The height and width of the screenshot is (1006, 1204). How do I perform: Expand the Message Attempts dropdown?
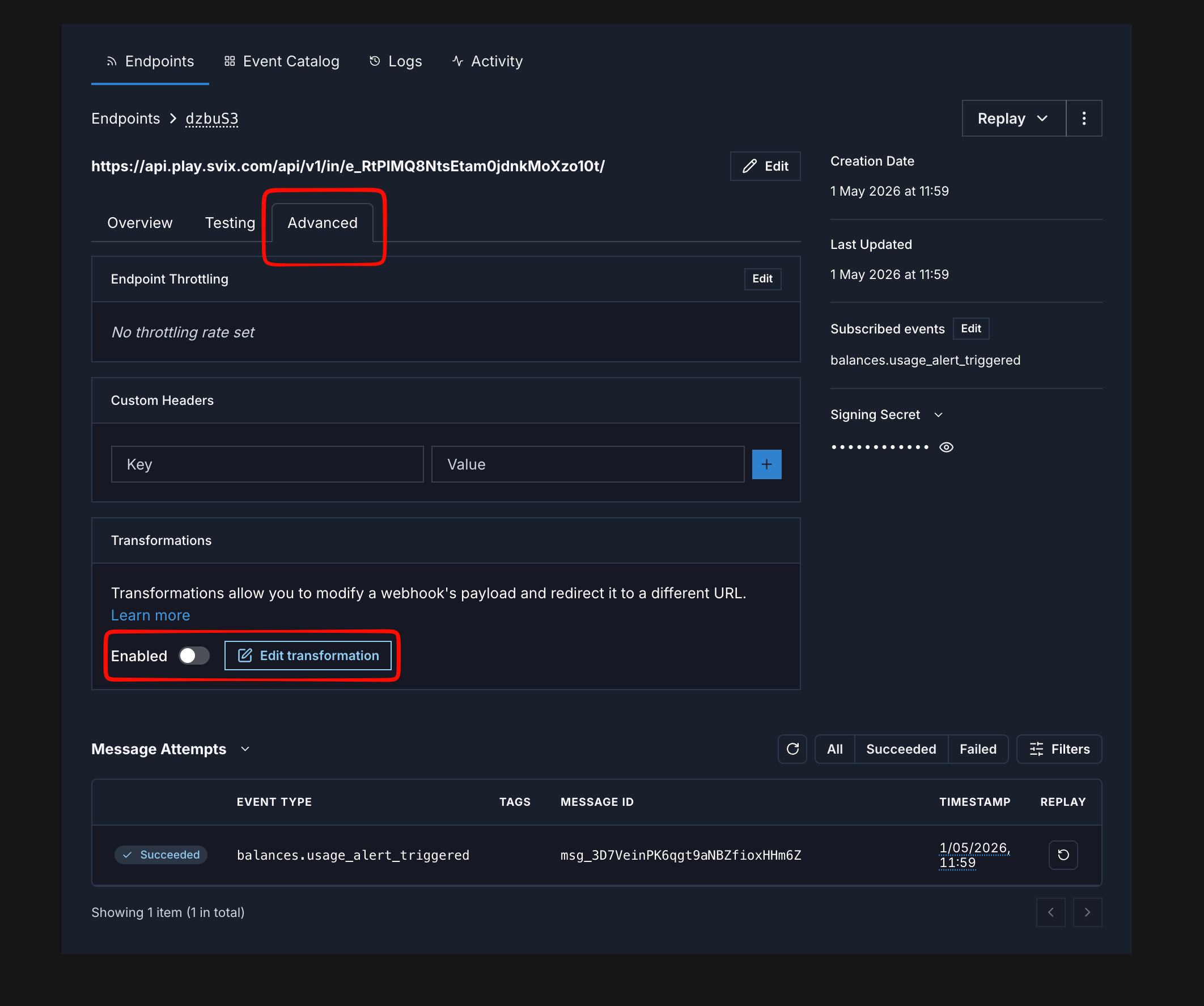pos(245,750)
